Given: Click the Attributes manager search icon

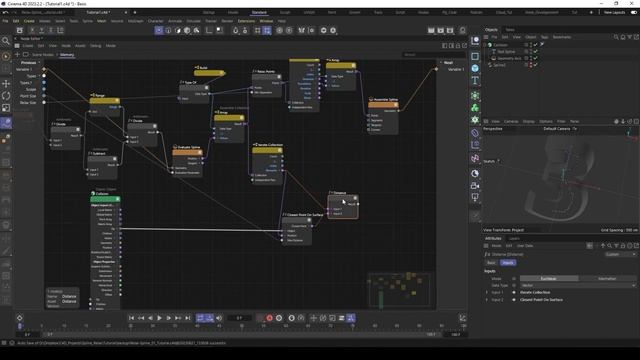Looking at the screenshot, I should 609,246.
